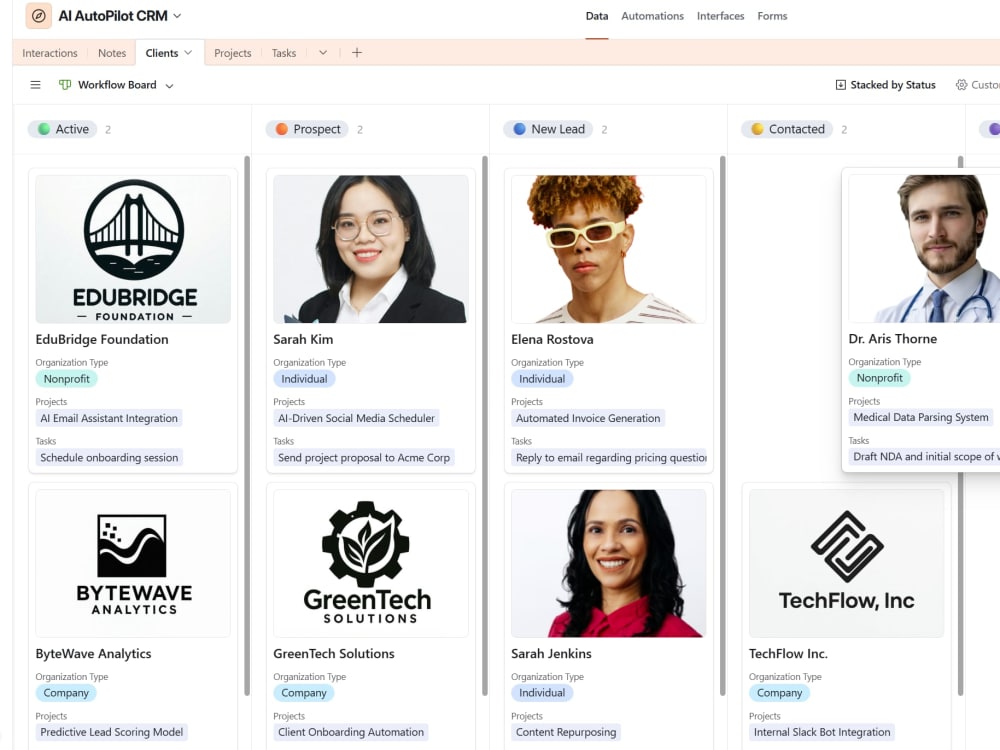Select the Notes table tab

(x=112, y=53)
